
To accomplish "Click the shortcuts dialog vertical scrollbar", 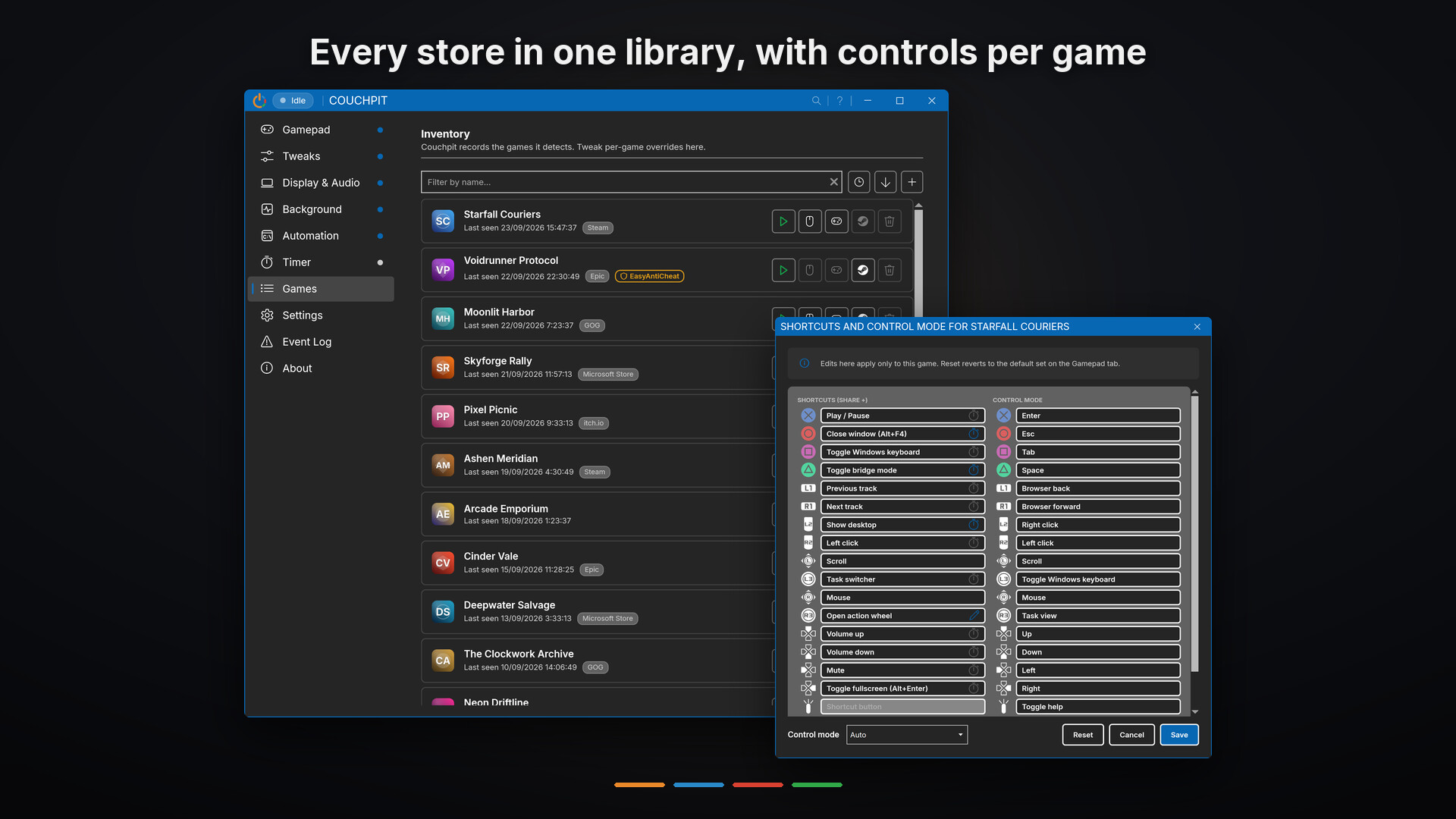I will click(1195, 533).
